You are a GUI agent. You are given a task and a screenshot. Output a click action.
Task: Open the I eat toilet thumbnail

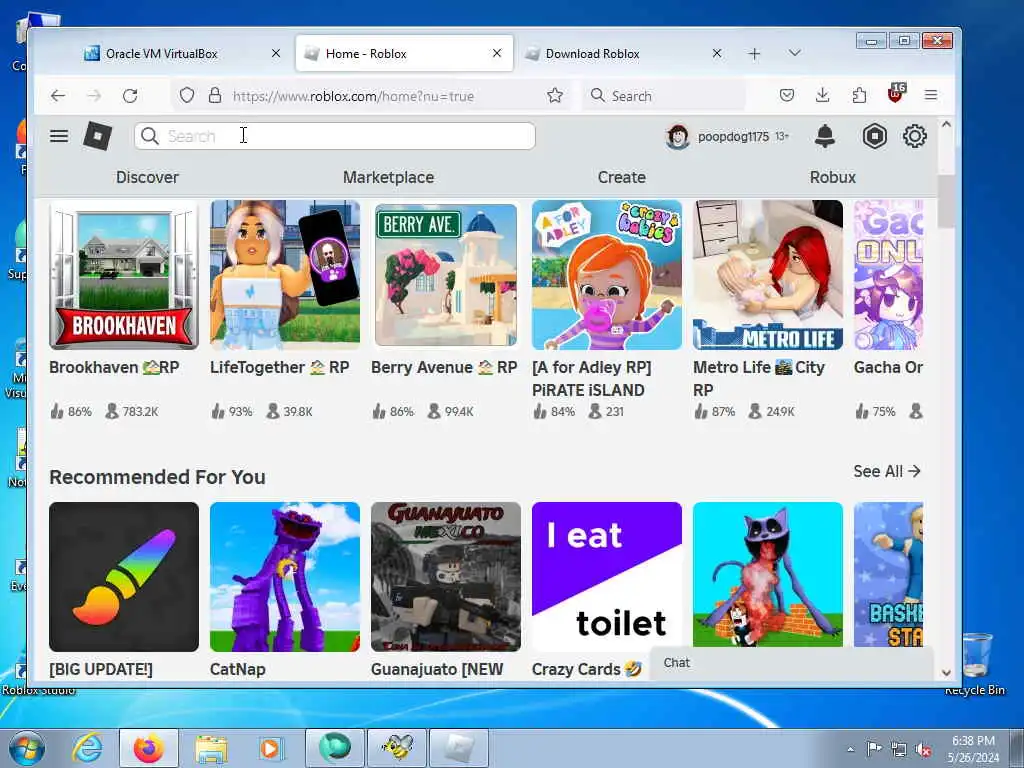tap(607, 575)
